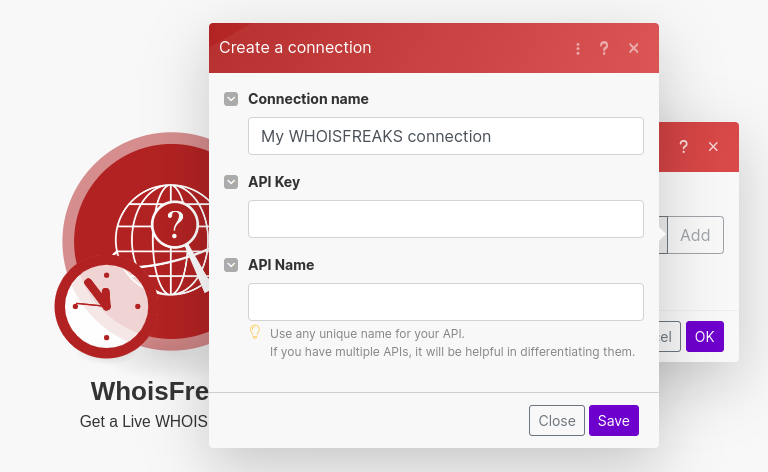The width and height of the screenshot is (768, 472).
Task: Click the help icon on the background module dialog
Action: (x=684, y=147)
